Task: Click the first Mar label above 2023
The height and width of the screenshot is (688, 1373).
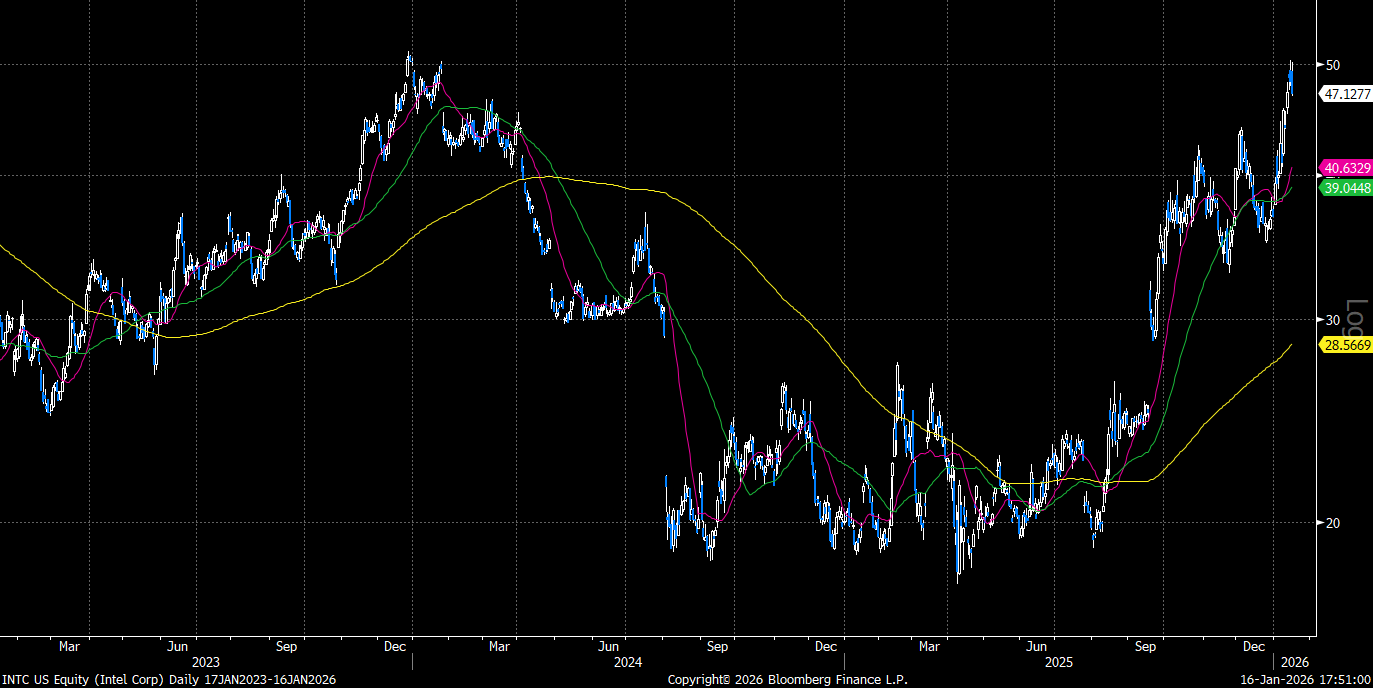Action: pyautogui.click(x=69, y=646)
